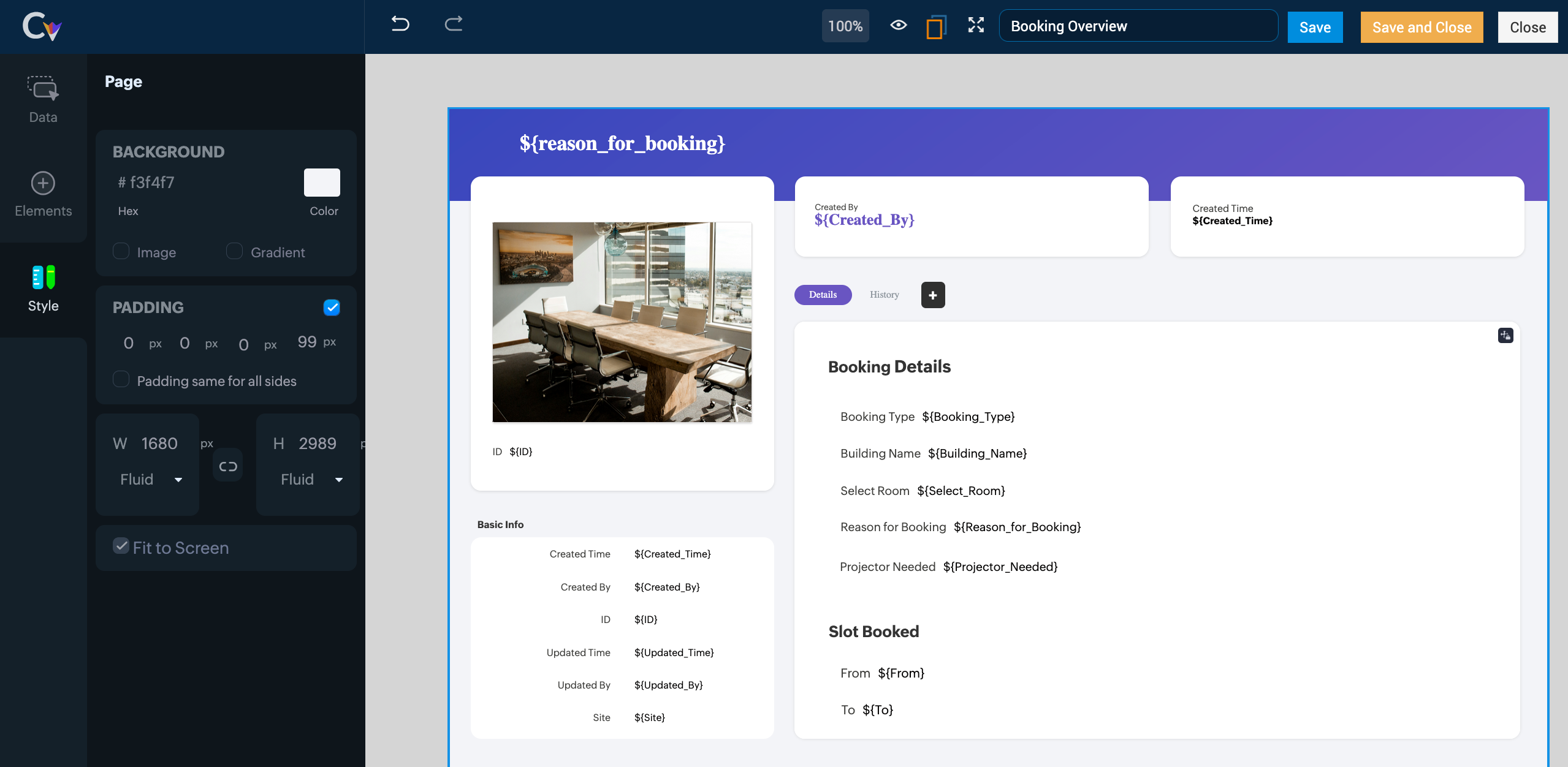Viewport: 1568px width, 767px height.
Task: Open the background color swatch
Action: coord(322,182)
